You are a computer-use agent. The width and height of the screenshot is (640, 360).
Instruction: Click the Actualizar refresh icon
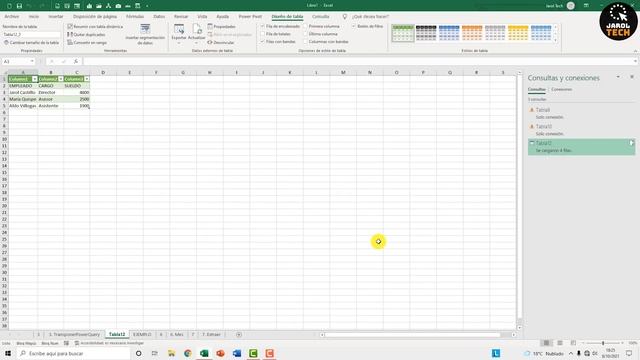click(x=197, y=29)
